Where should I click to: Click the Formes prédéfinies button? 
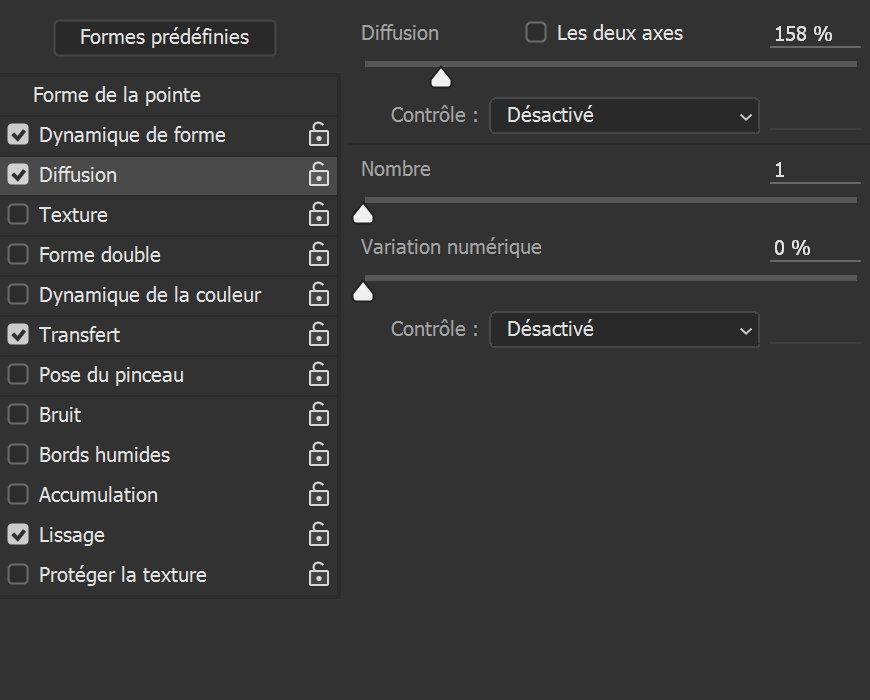pos(164,38)
